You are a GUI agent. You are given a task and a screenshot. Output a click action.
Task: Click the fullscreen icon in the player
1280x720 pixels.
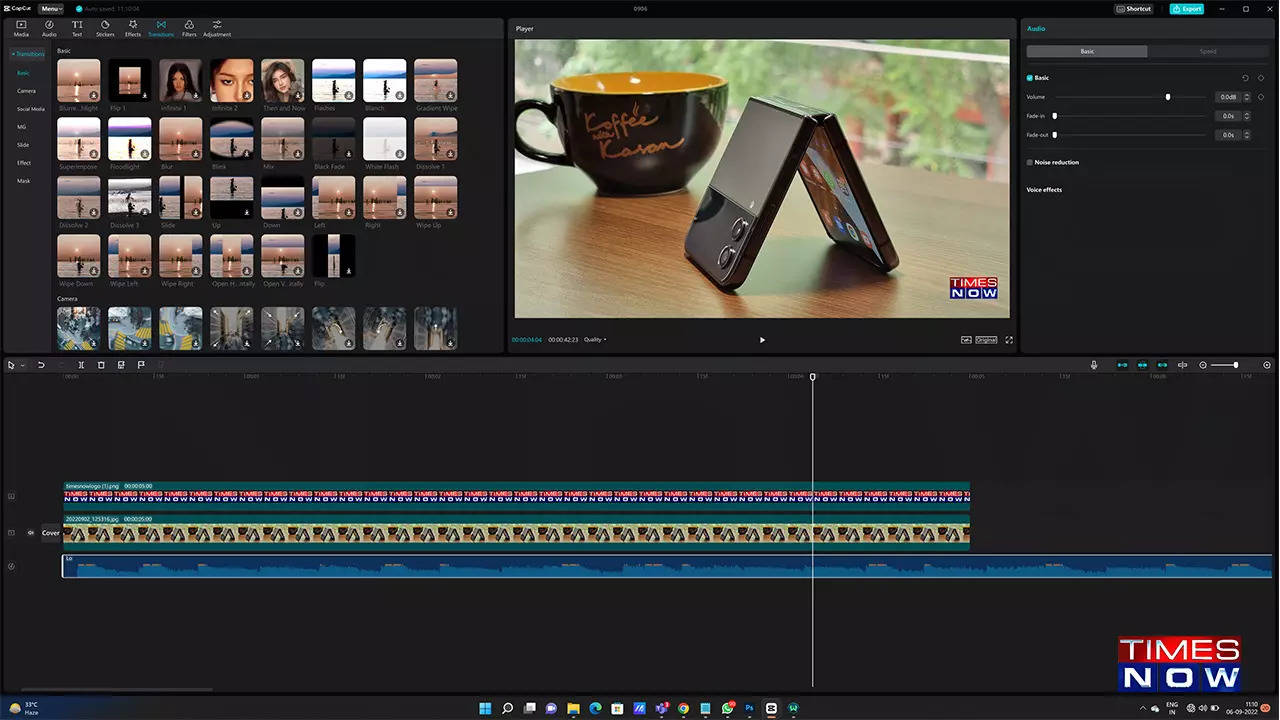click(x=1009, y=340)
